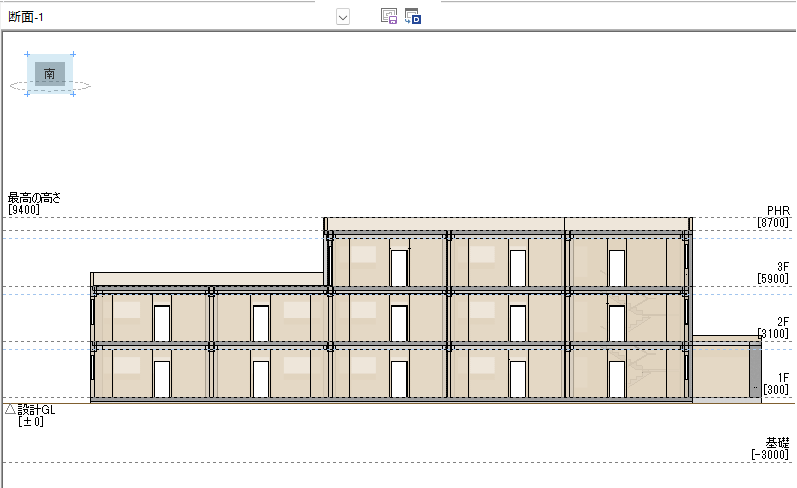Open the section view name dropdown arrow

[x=343, y=17]
